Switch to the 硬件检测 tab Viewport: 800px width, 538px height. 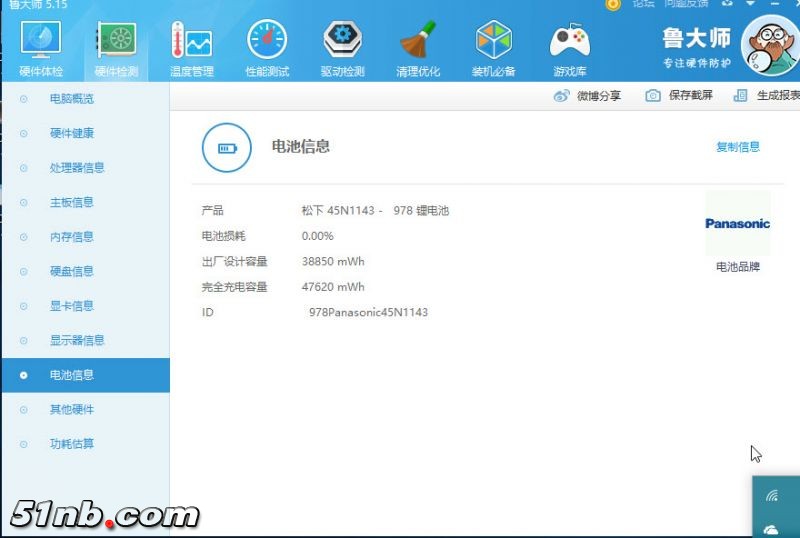click(116, 48)
